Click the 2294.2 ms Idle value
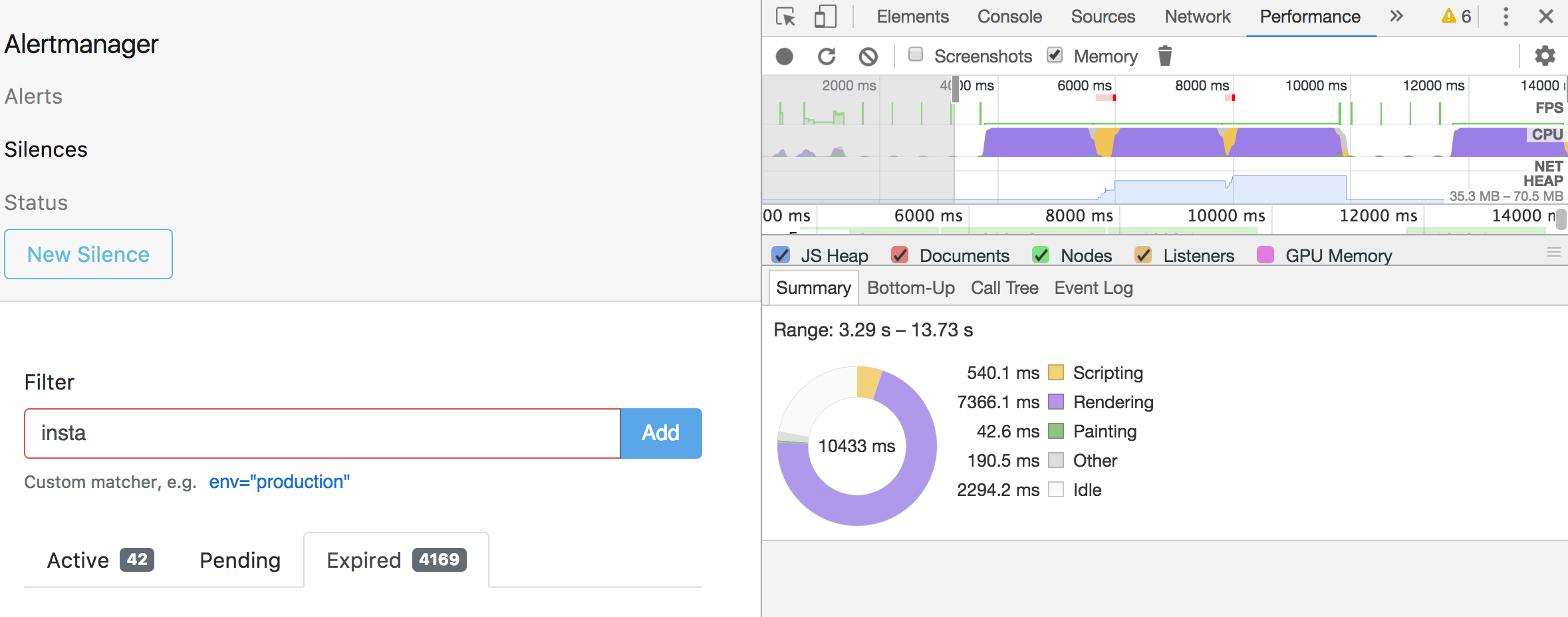Image resolution: width=1568 pixels, height=617 pixels. pyautogui.click(x=998, y=490)
